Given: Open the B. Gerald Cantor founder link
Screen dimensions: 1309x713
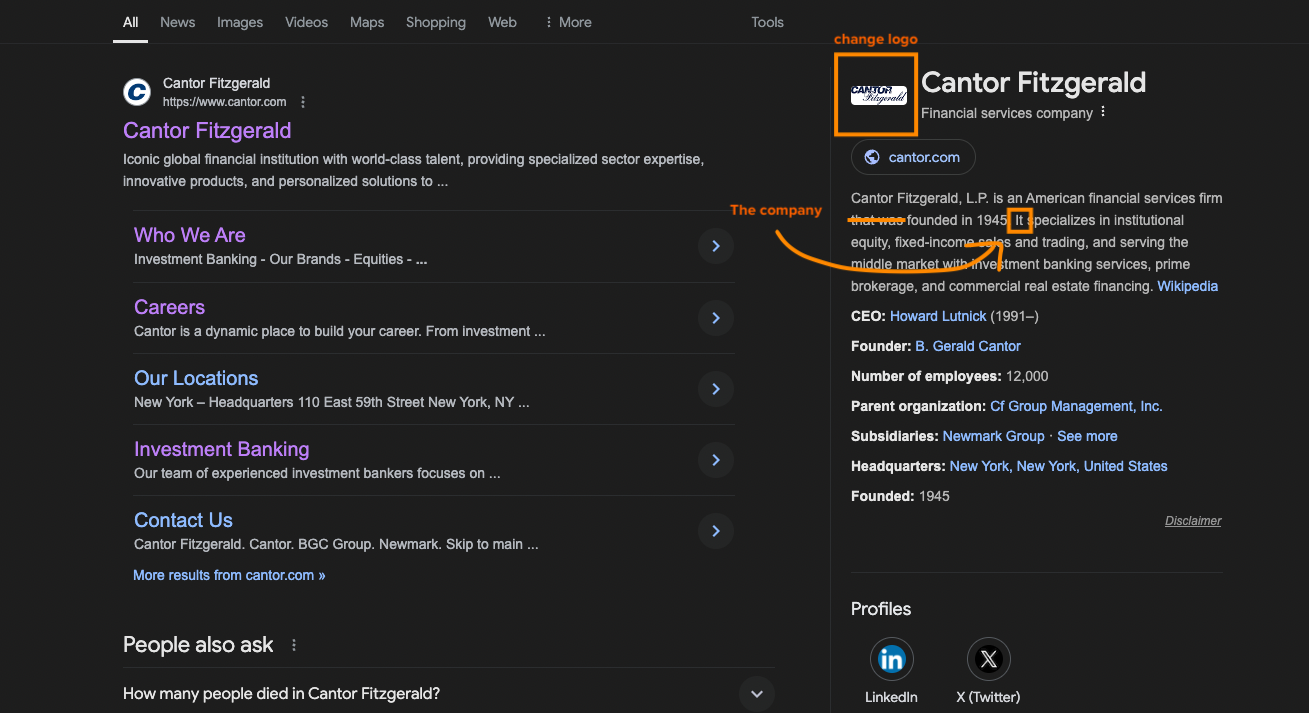Looking at the screenshot, I should click(x=968, y=346).
